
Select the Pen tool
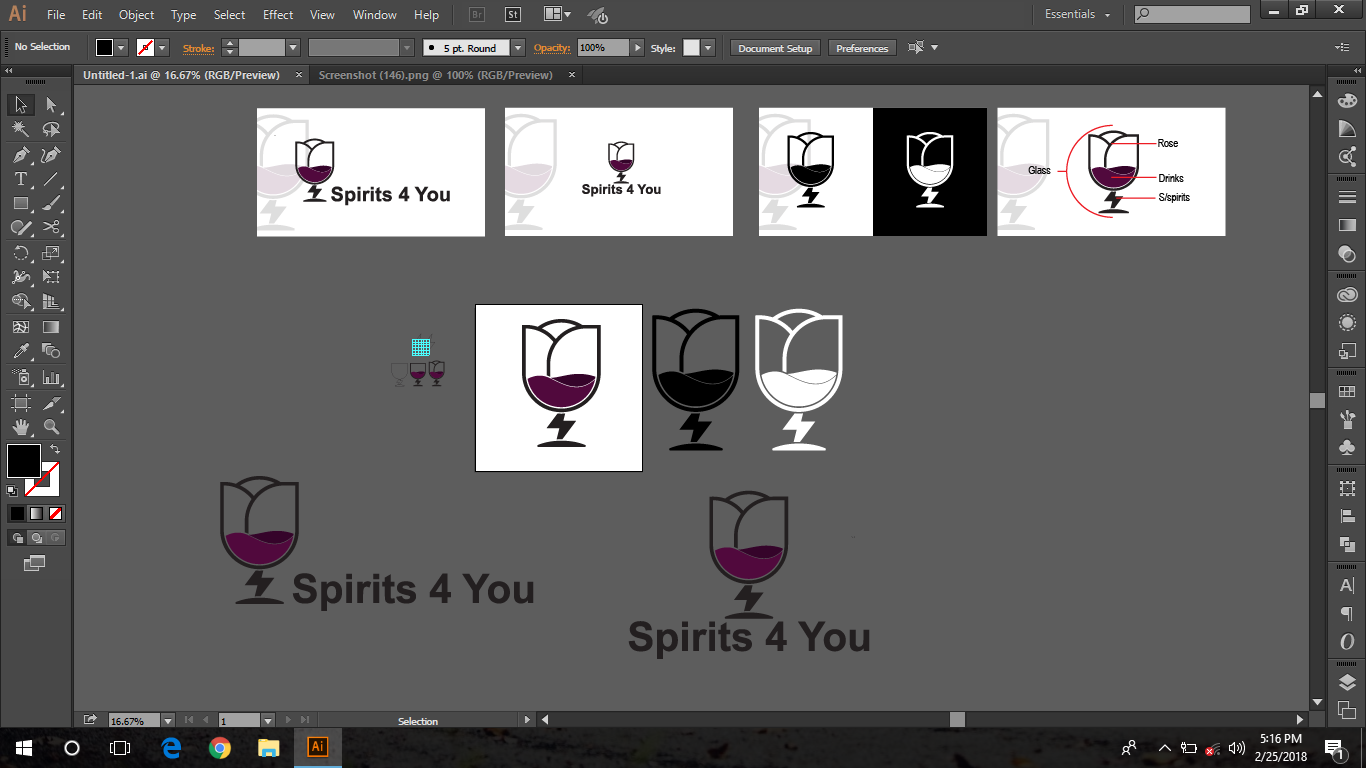[x=21, y=154]
